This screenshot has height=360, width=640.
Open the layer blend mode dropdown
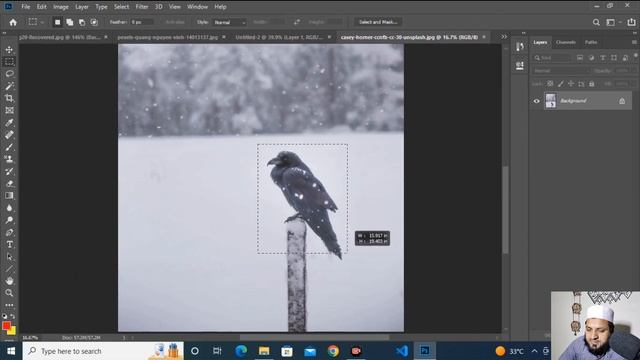click(x=561, y=71)
